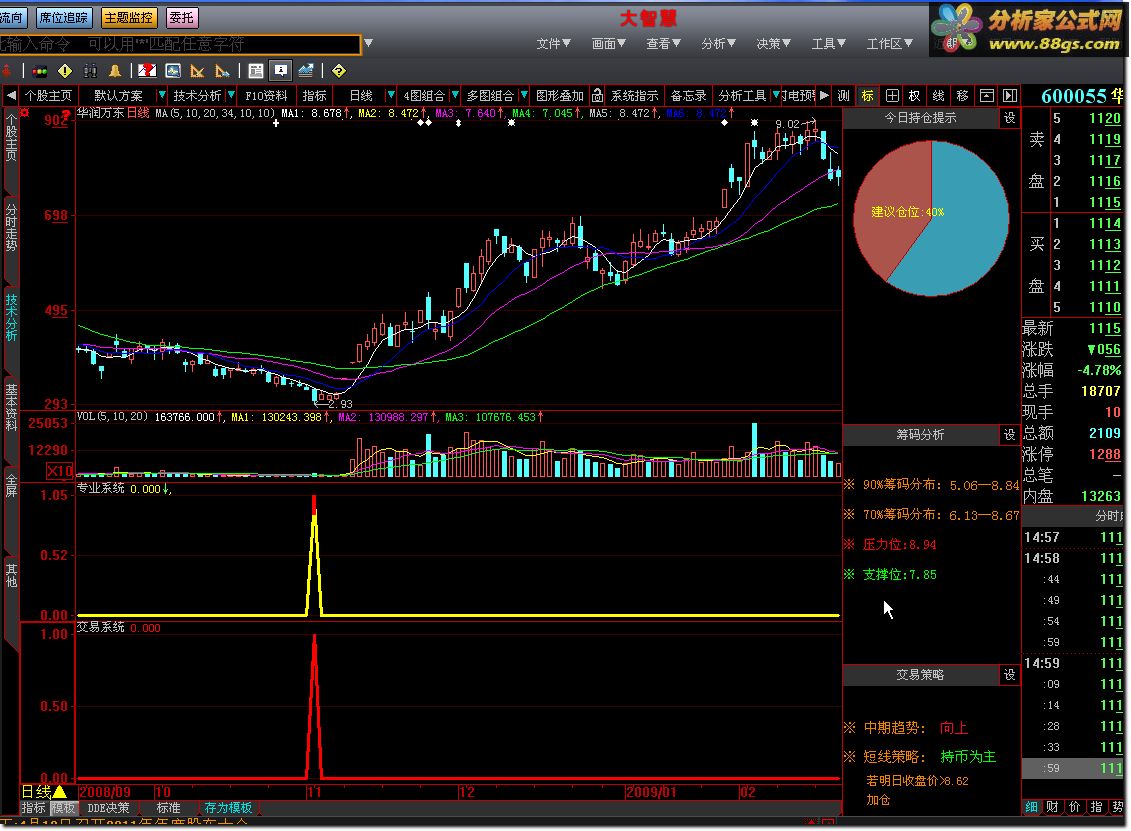Click the 存为模板 link
The height and width of the screenshot is (831, 1131).
[x=228, y=808]
